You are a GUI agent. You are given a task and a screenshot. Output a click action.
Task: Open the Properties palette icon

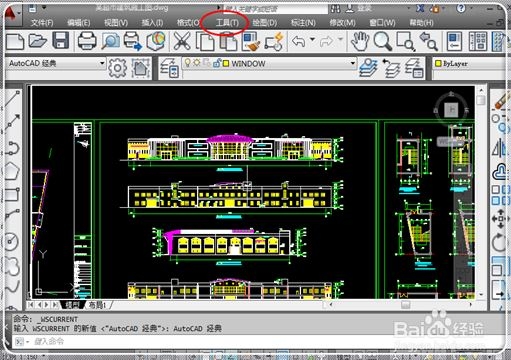point(454,41)
